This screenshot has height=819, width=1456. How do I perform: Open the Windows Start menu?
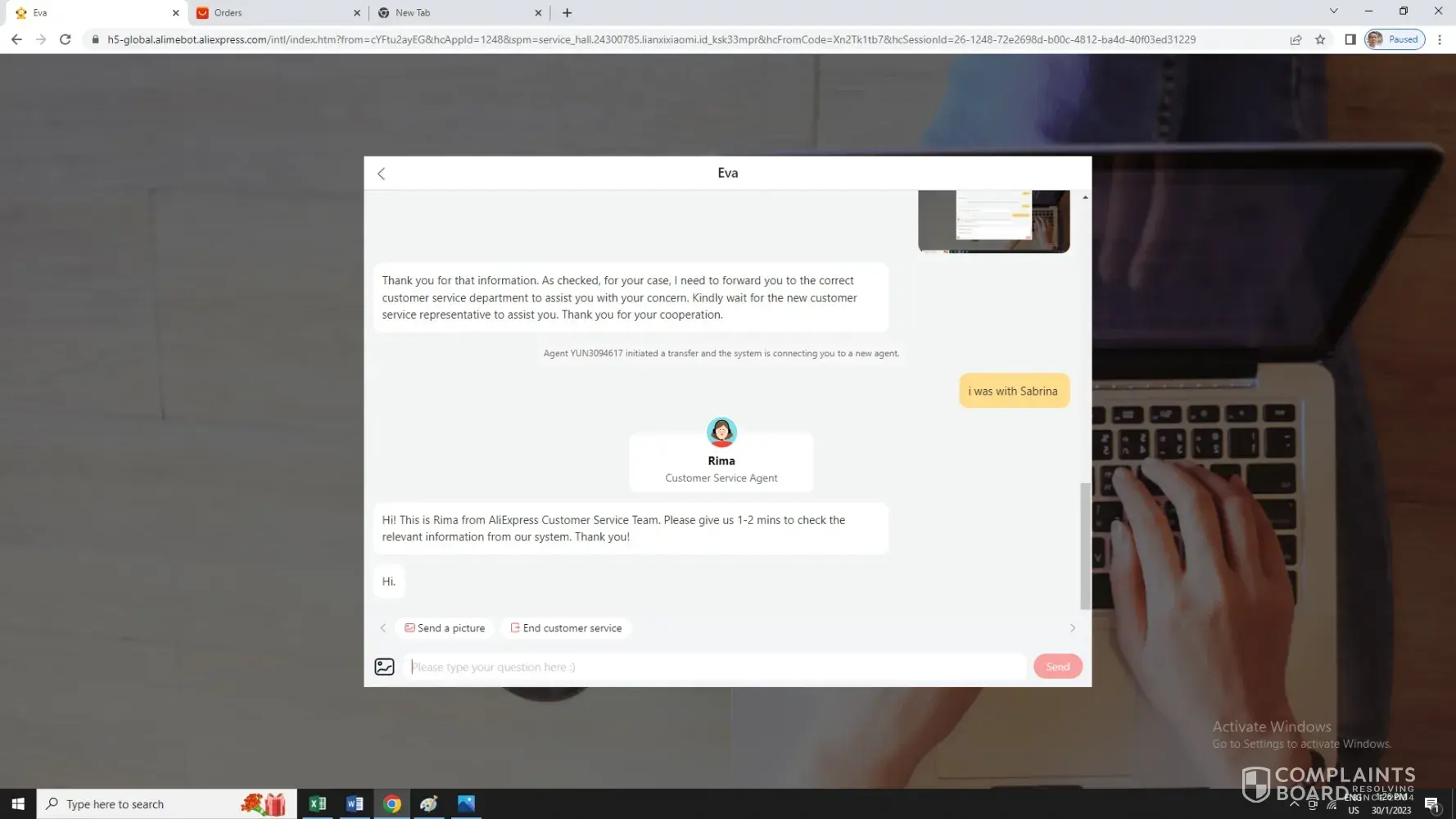(x=18, y=804)
